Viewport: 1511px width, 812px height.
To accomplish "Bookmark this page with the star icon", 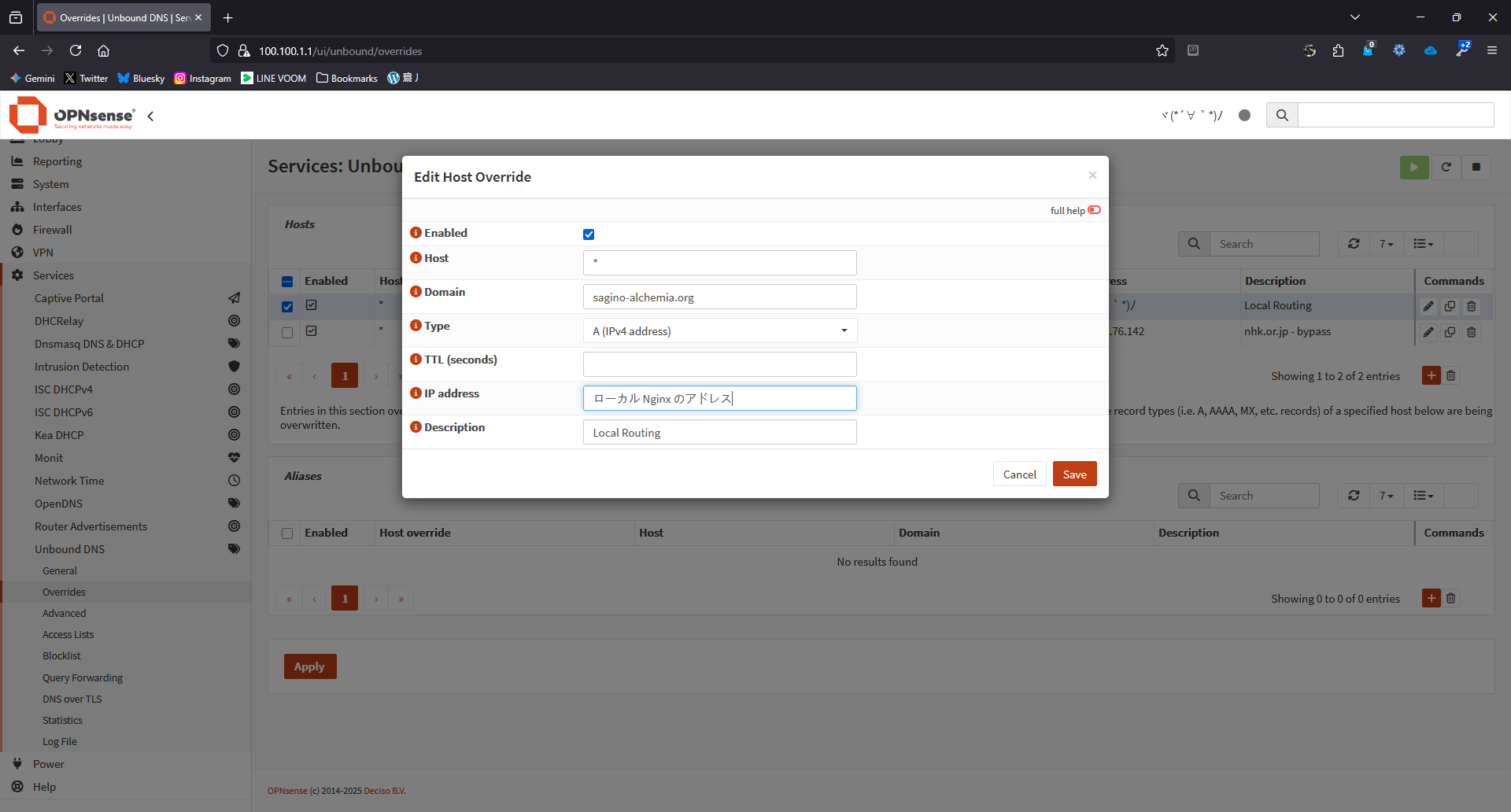I will [1162, 51].
